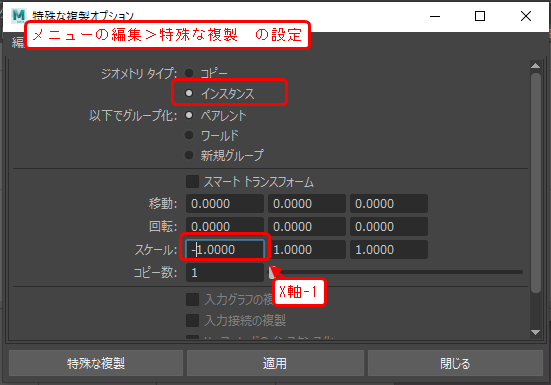Screen dimensions: 551x385
Task: Click the 回転 X value field
Action: (x=225, y=227)
